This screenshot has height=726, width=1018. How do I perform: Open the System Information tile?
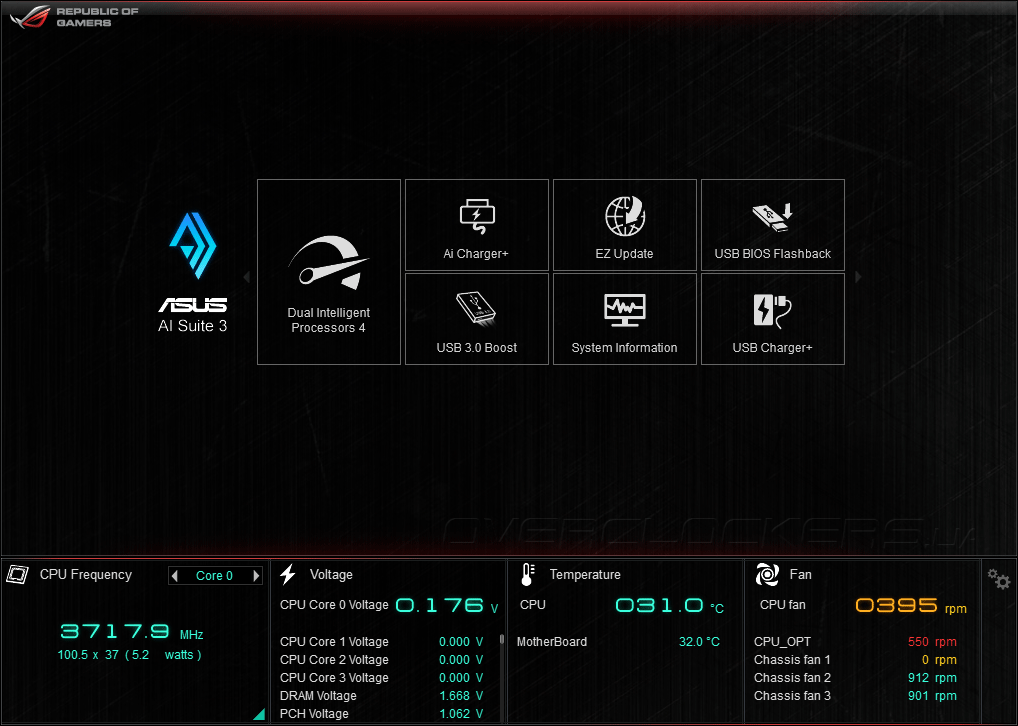pyautogui.click(x=625, y=319)
